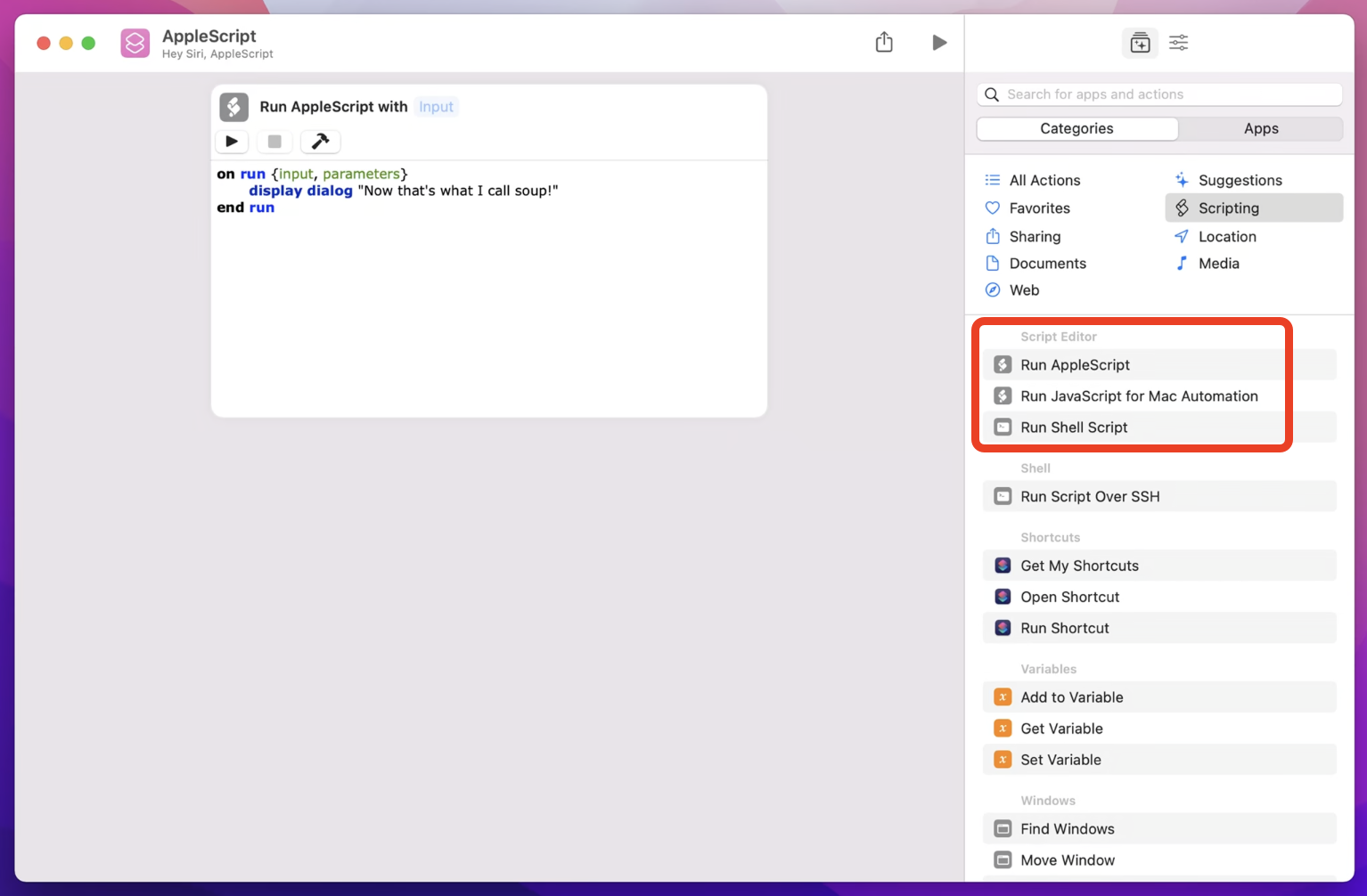The image size is (1367, 896).
Task: Click the 'Hey Siri, AppleScript' subtitle
Action: [217, 54]
